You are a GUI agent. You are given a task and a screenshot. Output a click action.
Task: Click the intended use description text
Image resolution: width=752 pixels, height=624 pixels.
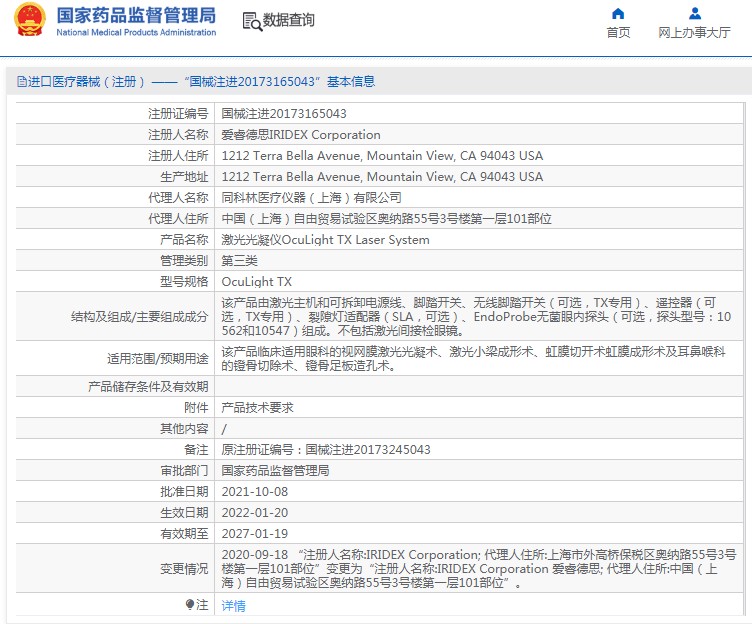coord(473,359)
